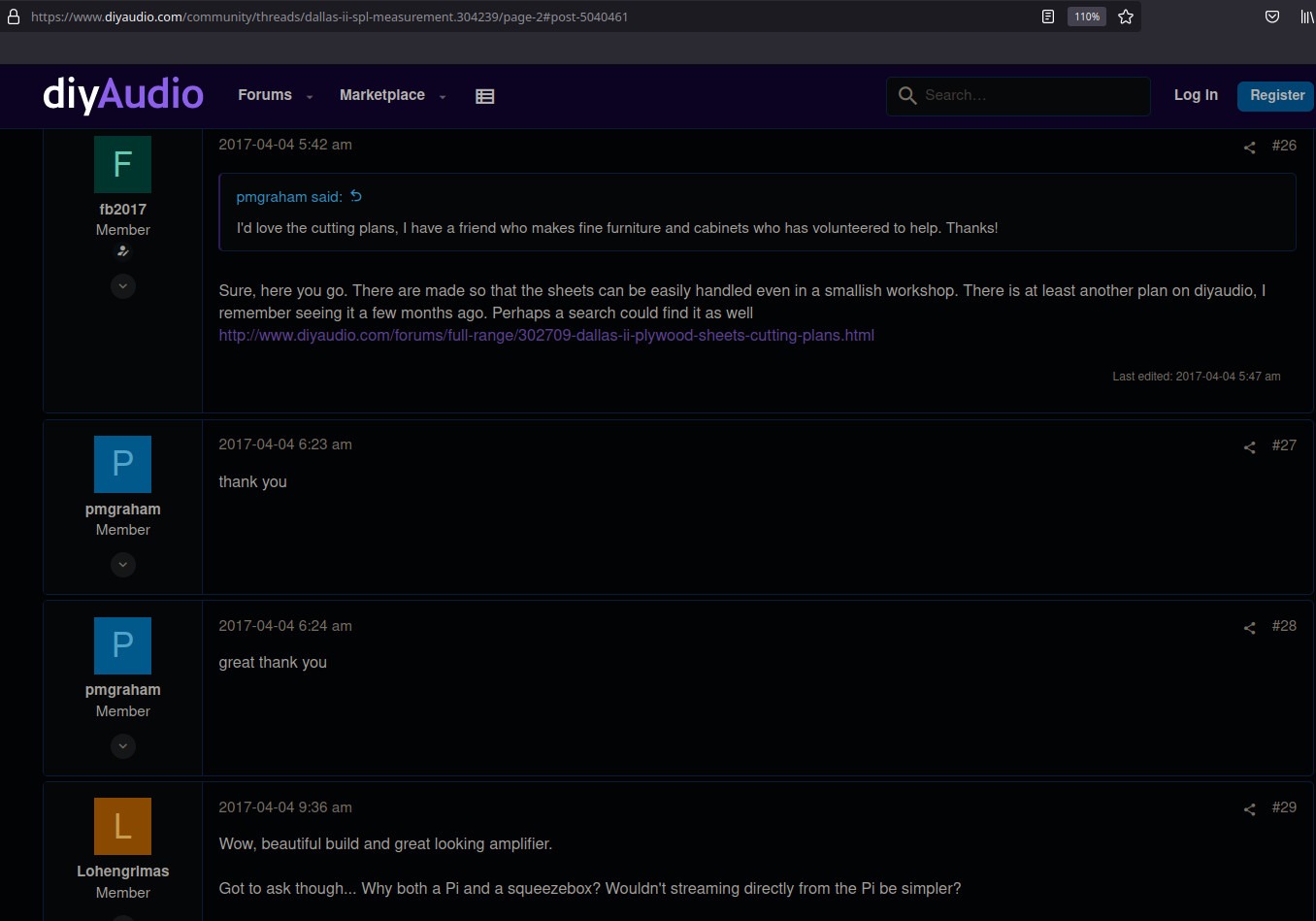Open the Forums dropdown arrow

coord(310,97)
